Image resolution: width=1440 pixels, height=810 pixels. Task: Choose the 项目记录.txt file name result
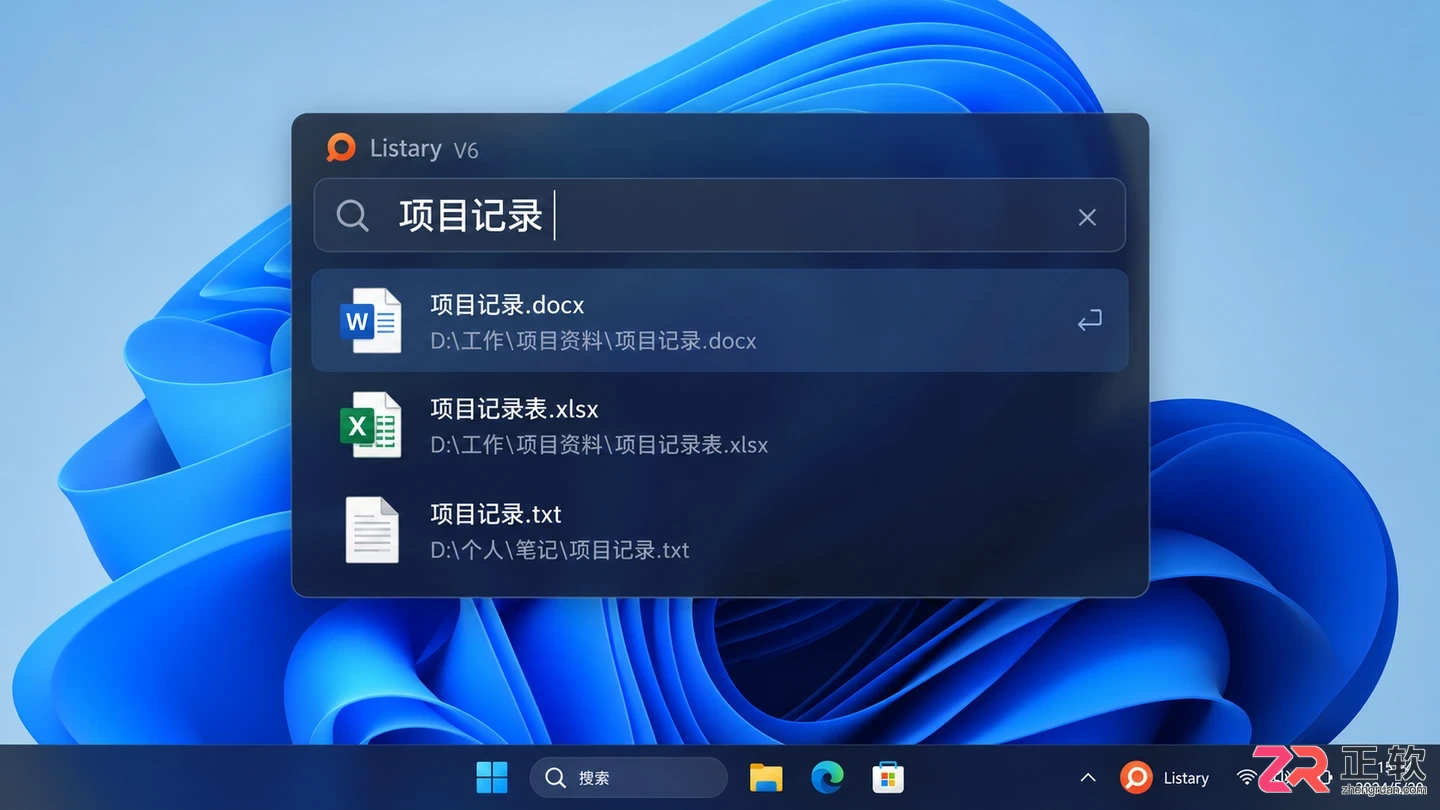496,513
